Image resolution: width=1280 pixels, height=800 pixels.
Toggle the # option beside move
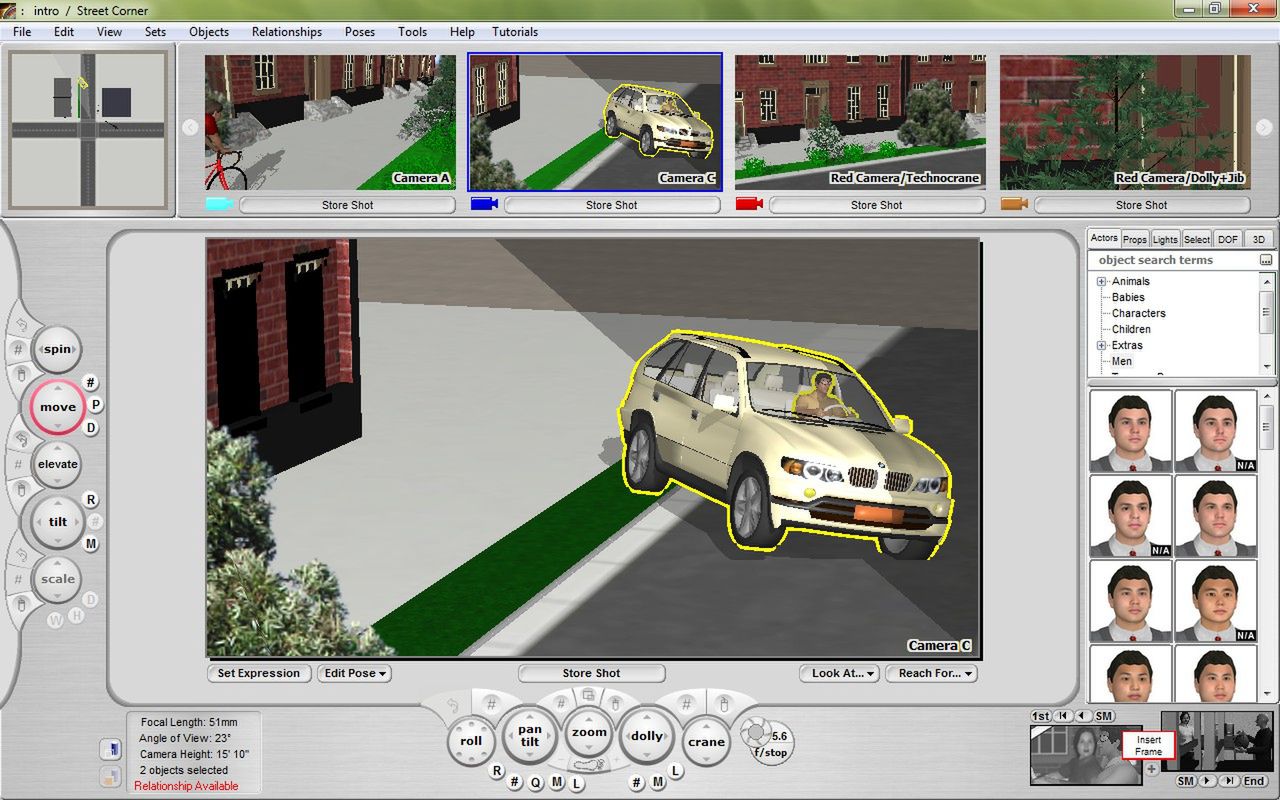pyautogui.click(x=90, y=383)
